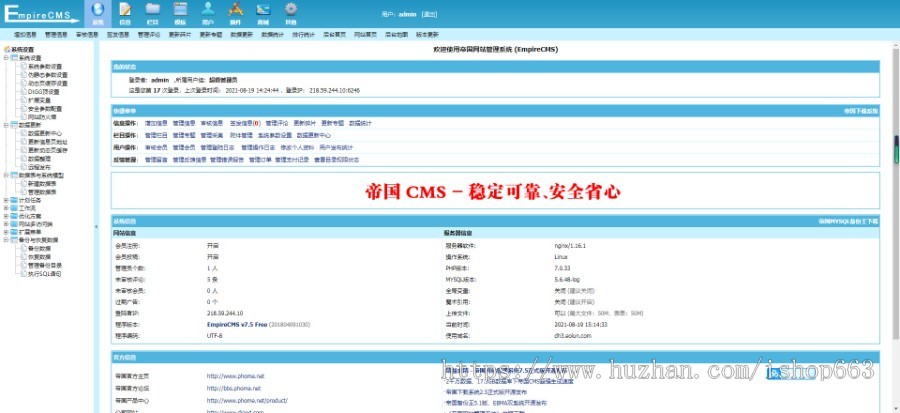This screenshot has height=413, width=900.
Task: Click the folder icon beside 计划任务 in tree
Action: point(14,200)
